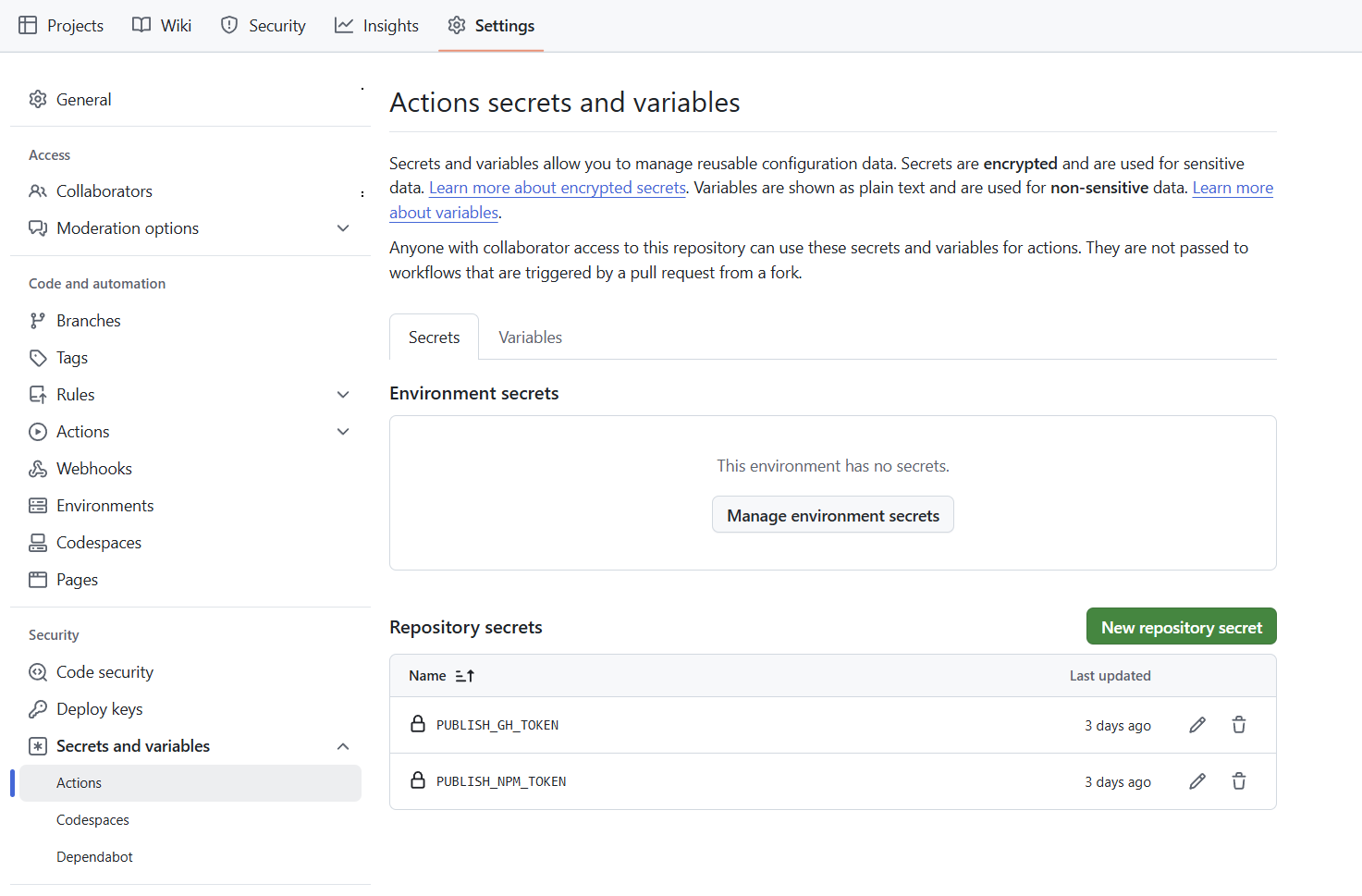Open Environments settings
The image size is (1362, 896).
[190, 506]
